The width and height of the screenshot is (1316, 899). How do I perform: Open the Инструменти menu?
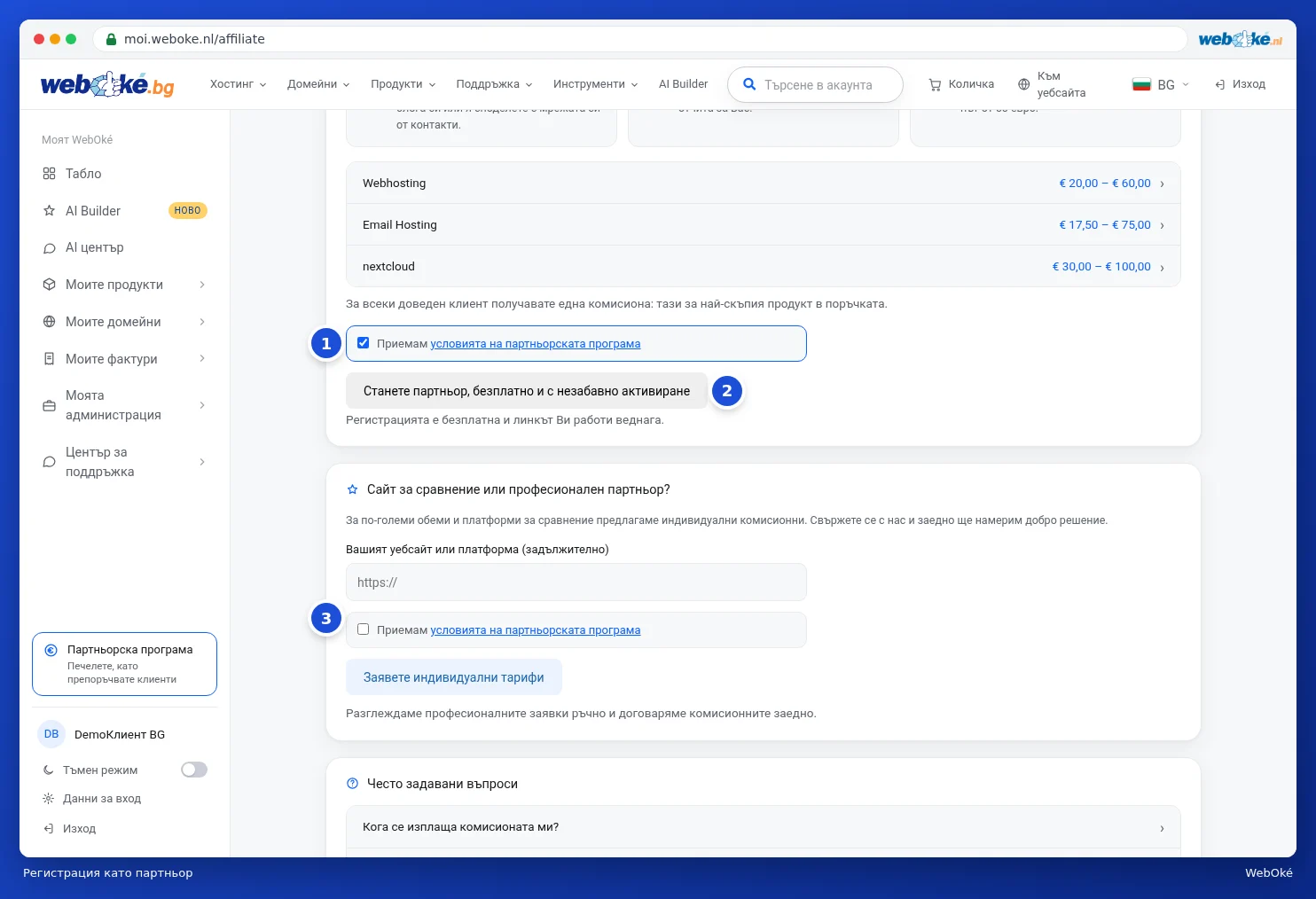(595, 84)
